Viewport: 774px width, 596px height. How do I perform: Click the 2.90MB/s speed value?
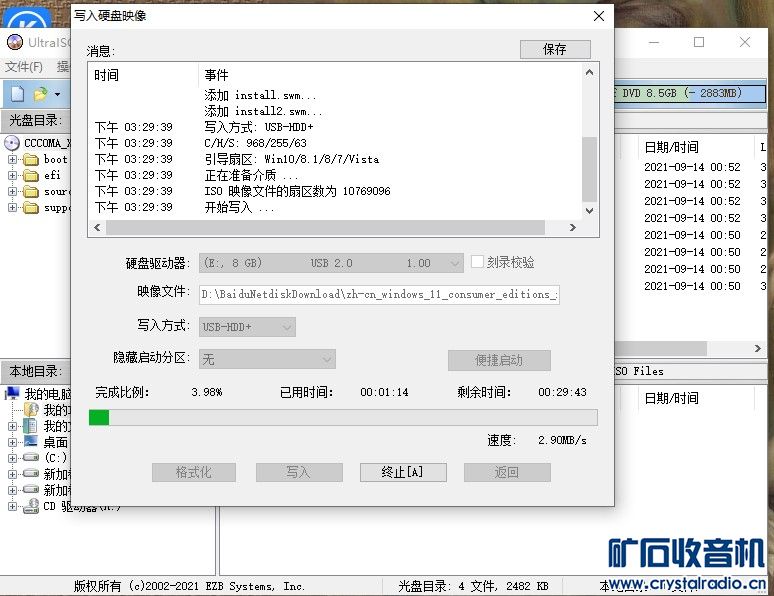(562, 440)
